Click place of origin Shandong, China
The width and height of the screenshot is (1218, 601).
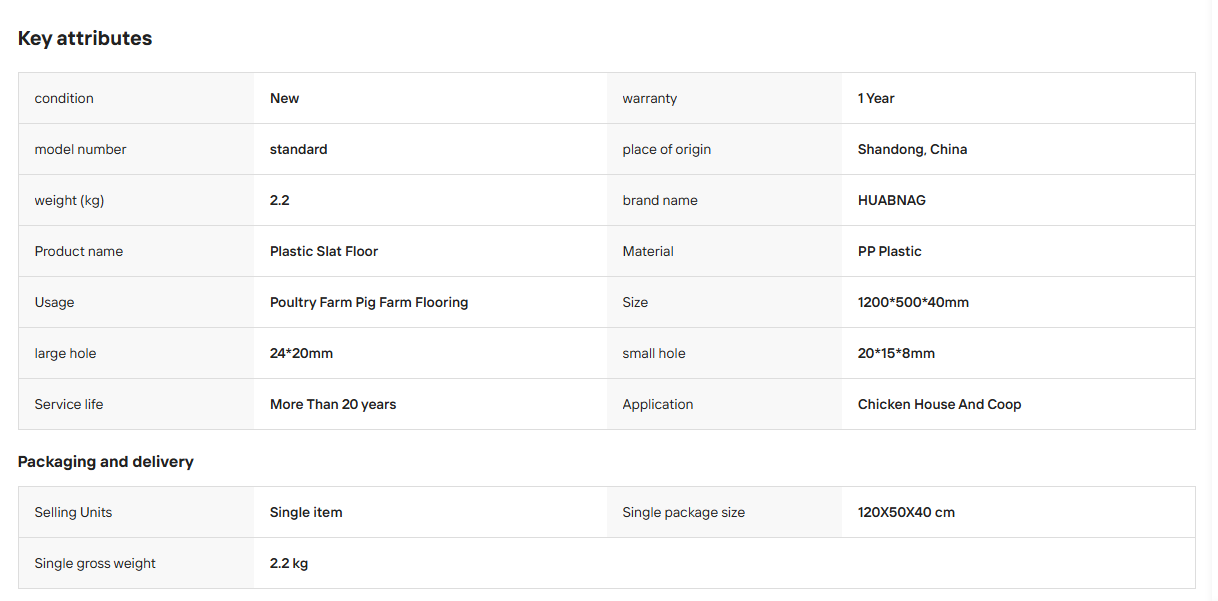(x=912, y=149)
